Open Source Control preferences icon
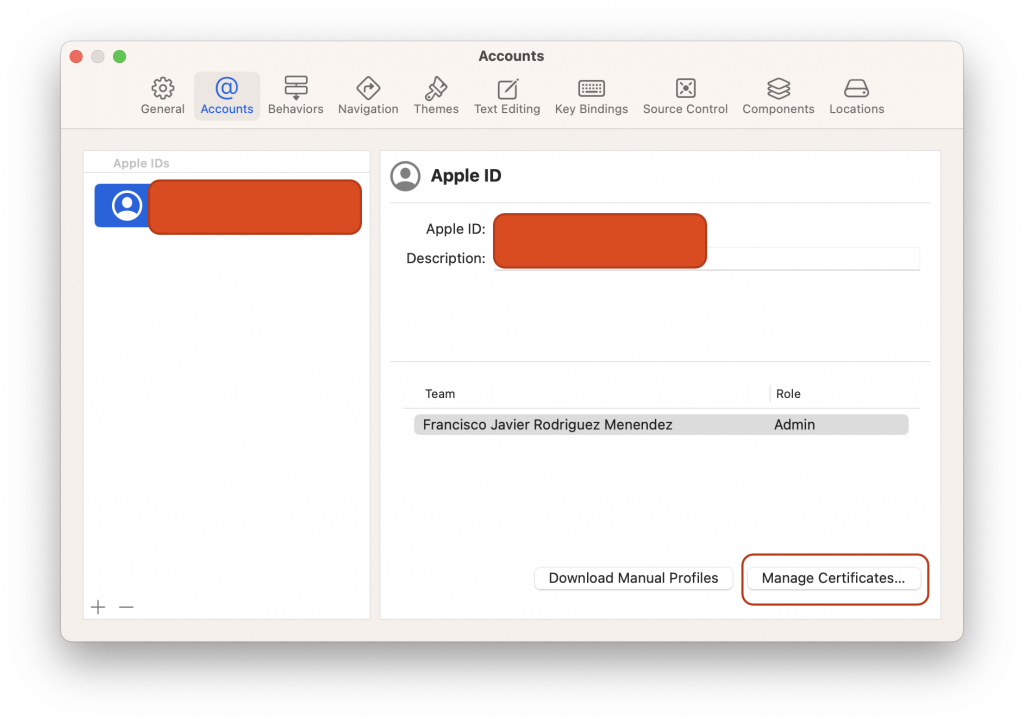Image resolution: width=1024 pixels, height=722 pixels. tap(685, 89)
